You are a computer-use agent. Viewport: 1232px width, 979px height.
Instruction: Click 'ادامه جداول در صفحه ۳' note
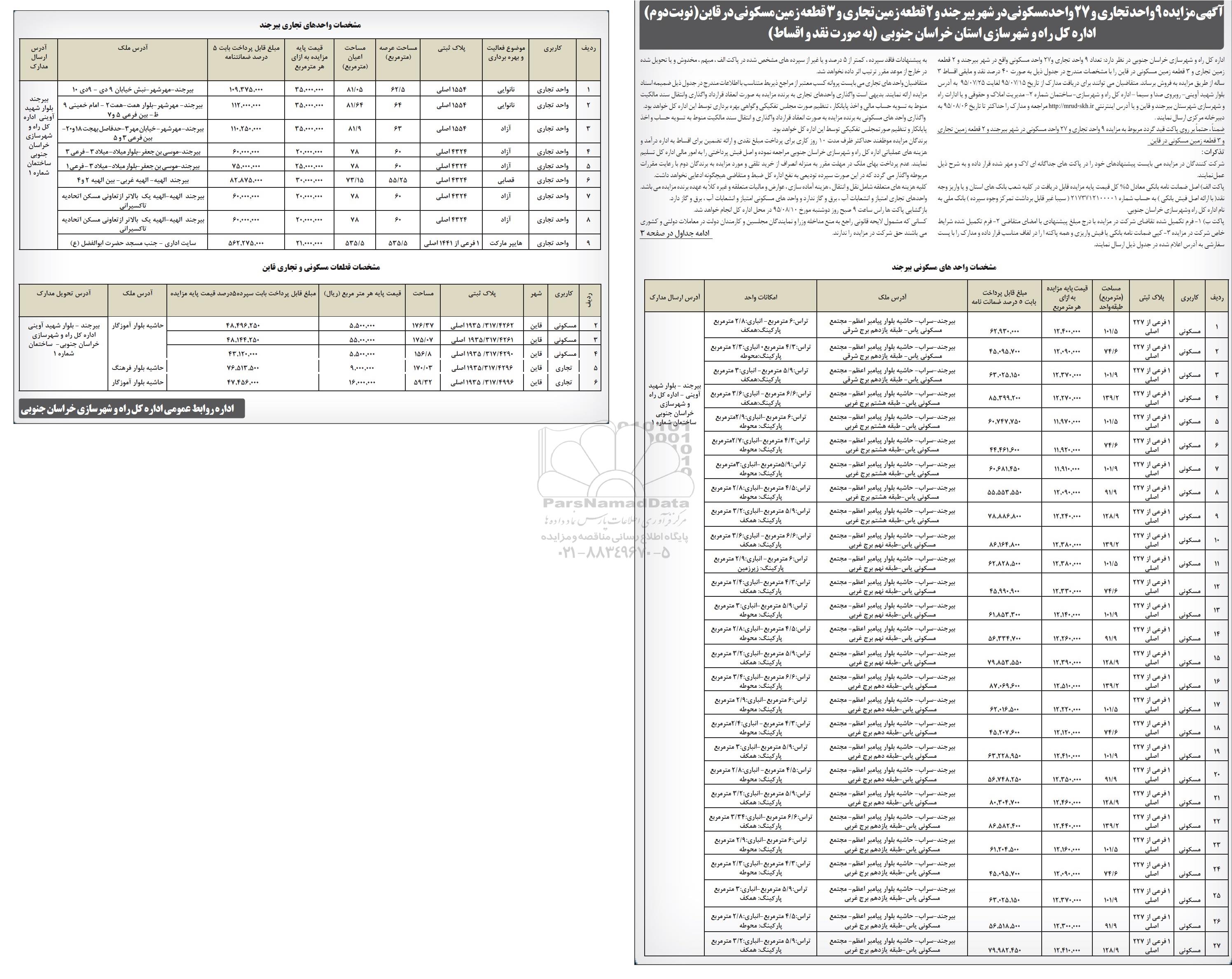(677, 233)
